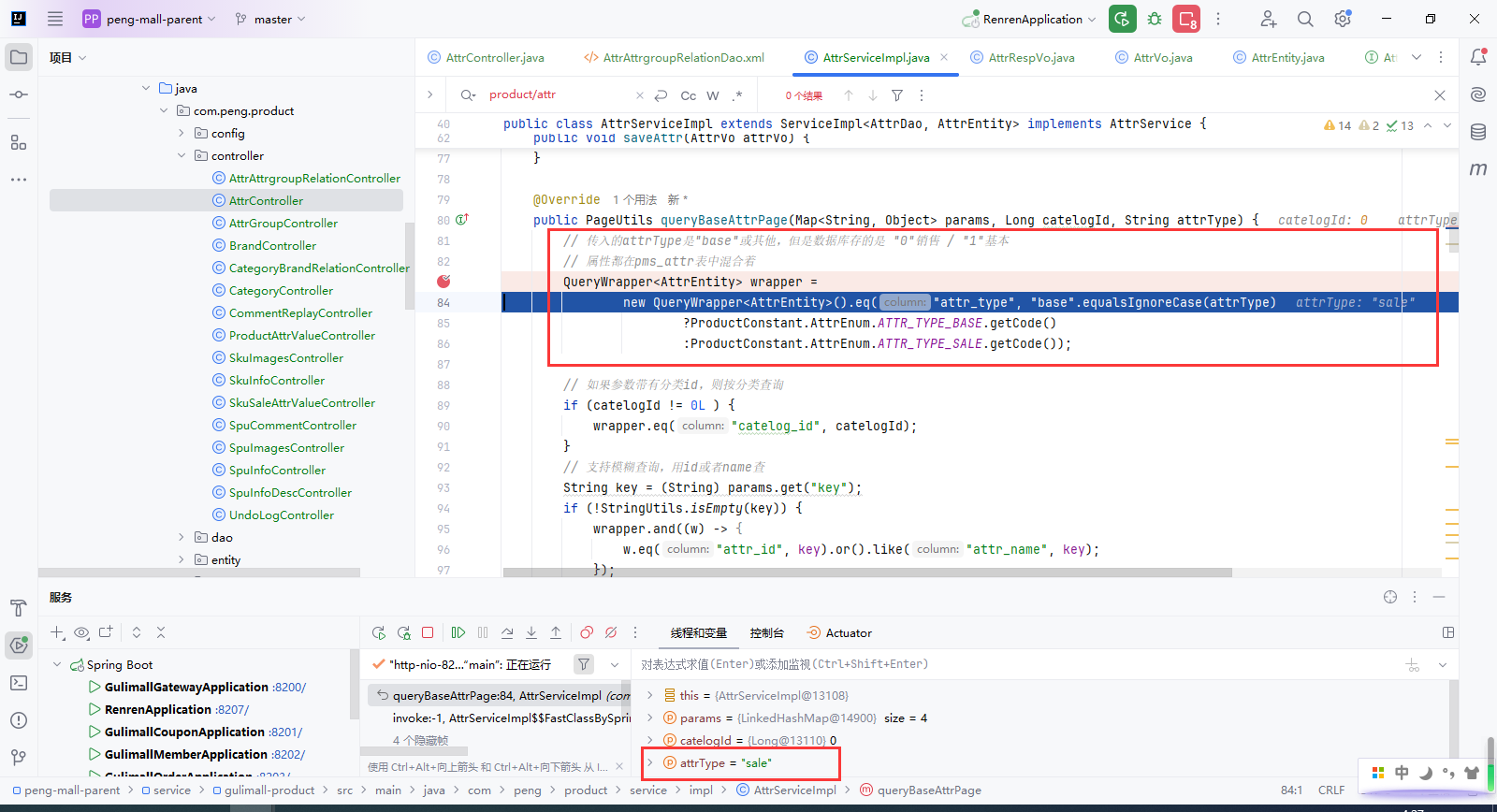Image resolution: width=1497 pixels, height=812 pixels.
Task: Open IDE settings gear icon
Action: [x=1343, y=19]
